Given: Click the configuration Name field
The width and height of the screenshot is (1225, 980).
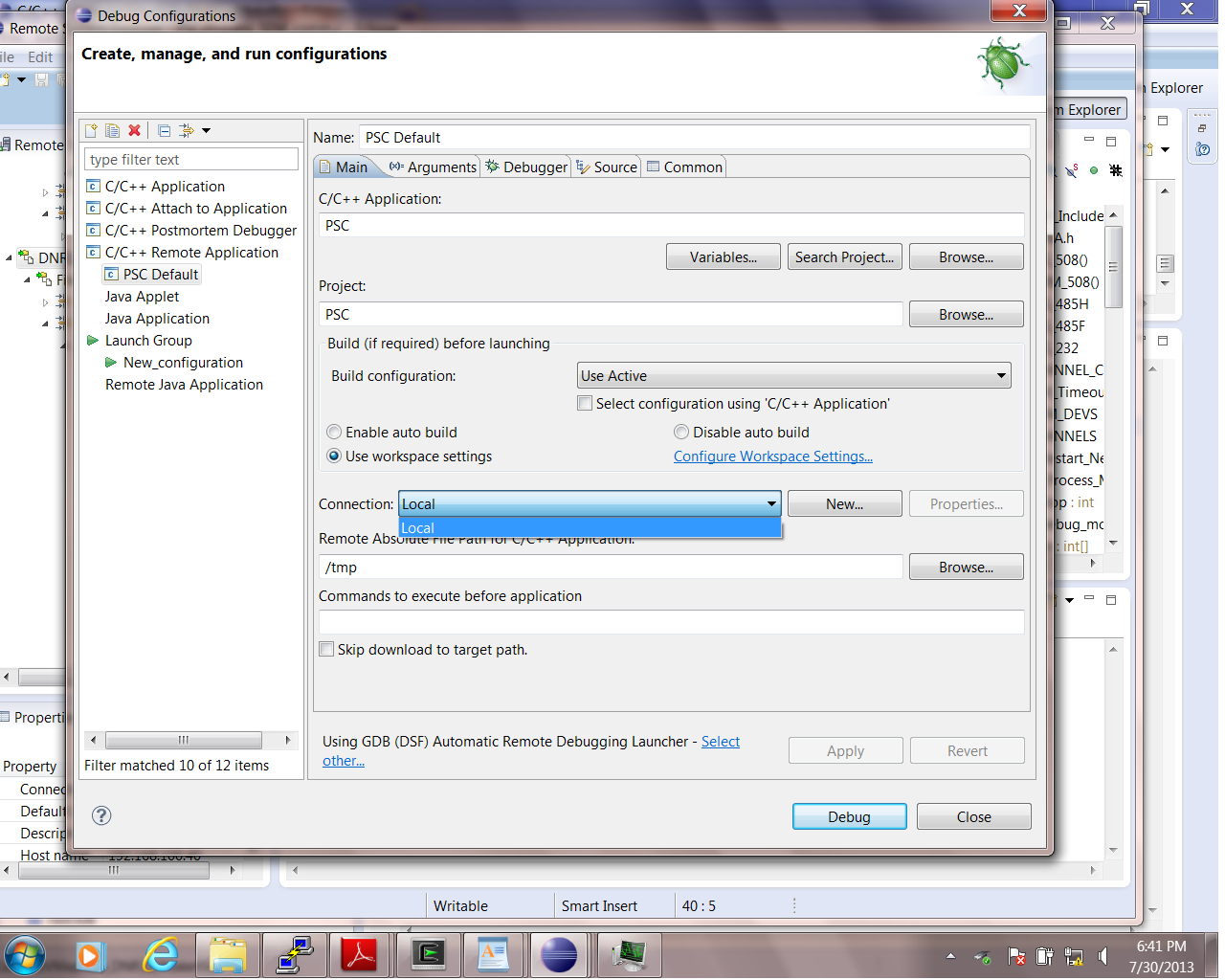Looking at the screenshot, I should [x=695, y=138].
